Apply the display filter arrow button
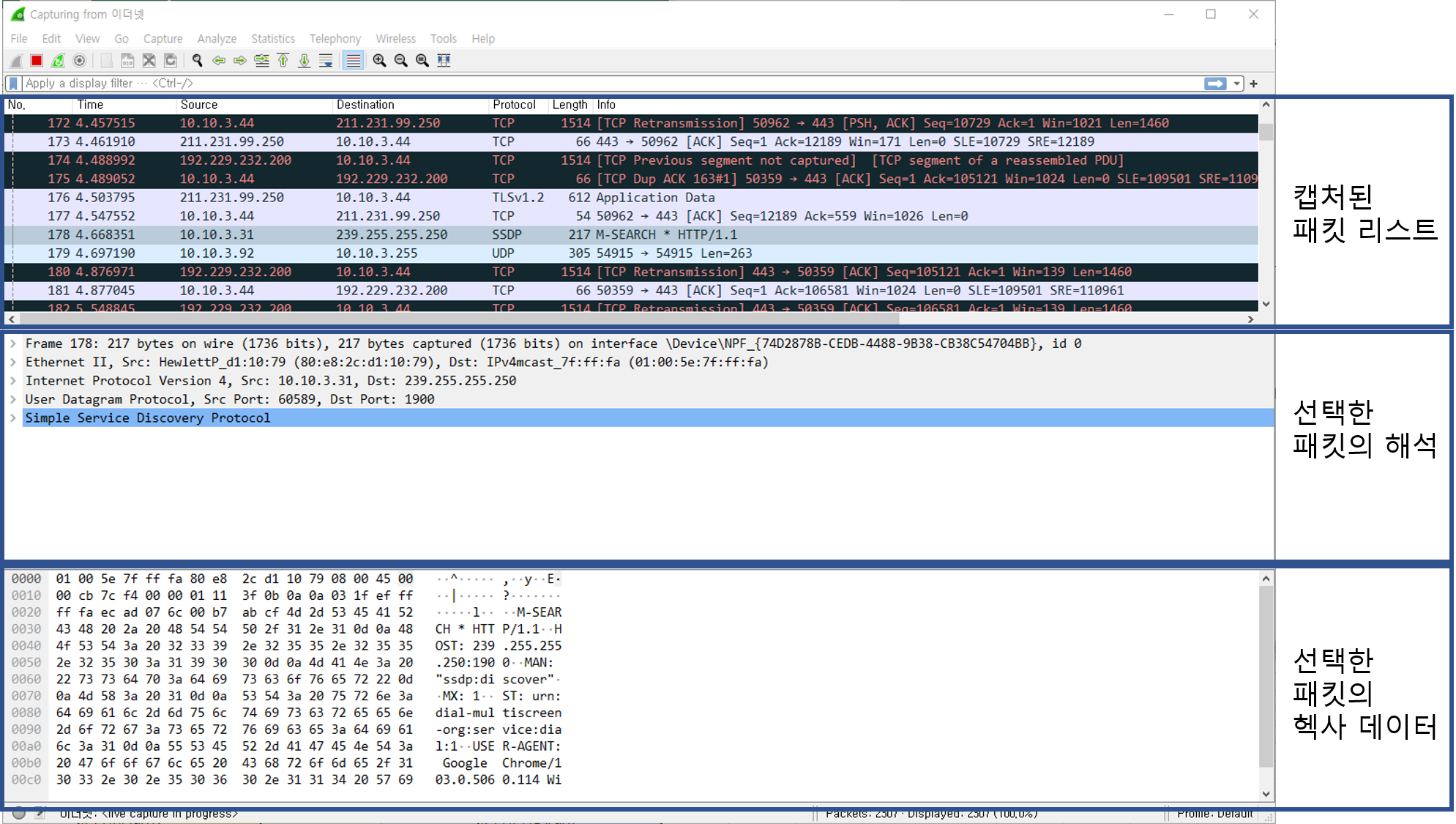 (x=1215, y=83)
